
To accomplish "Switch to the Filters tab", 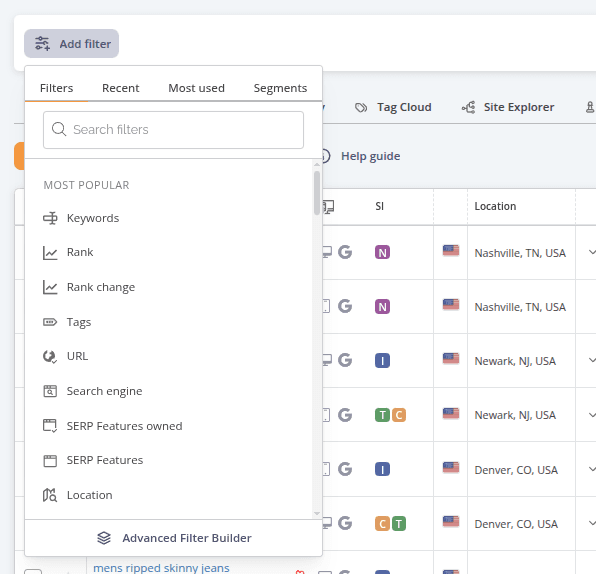I will tap(56, 88).
